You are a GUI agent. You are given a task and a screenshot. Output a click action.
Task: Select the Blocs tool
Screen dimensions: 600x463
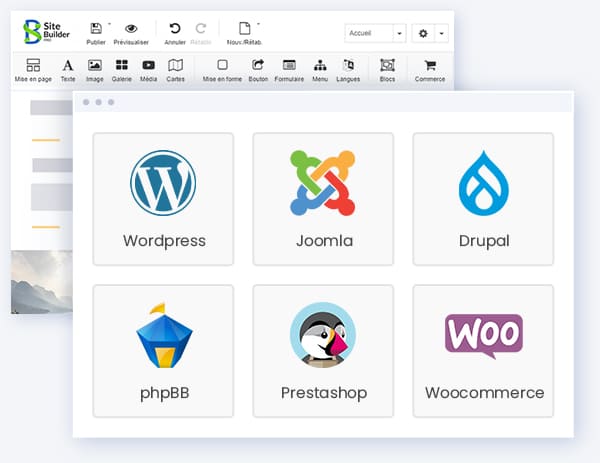click(x=387, y=66)
